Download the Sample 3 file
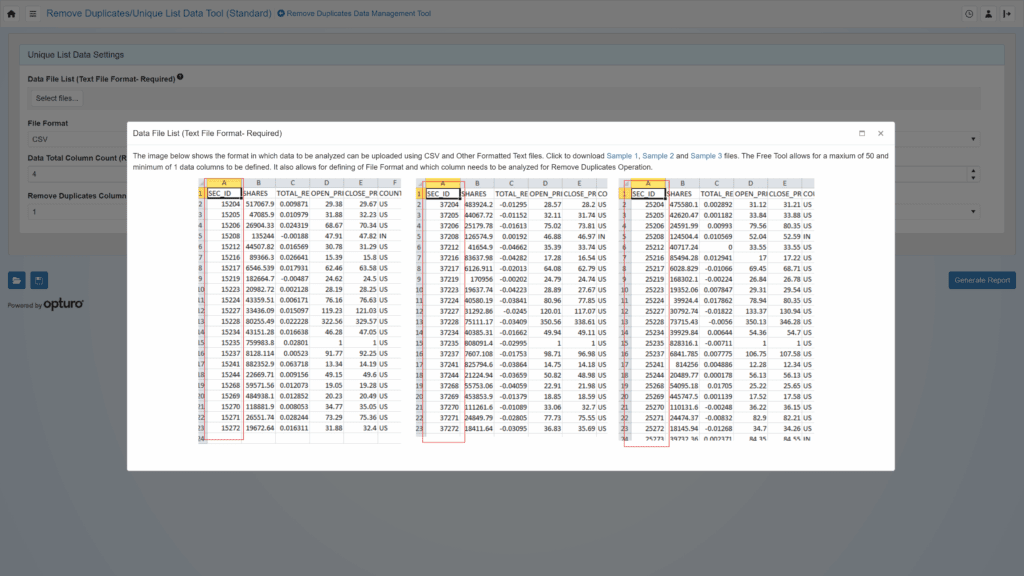The width and height of the screenshot is (1024, 576). [x=705, y=157]
